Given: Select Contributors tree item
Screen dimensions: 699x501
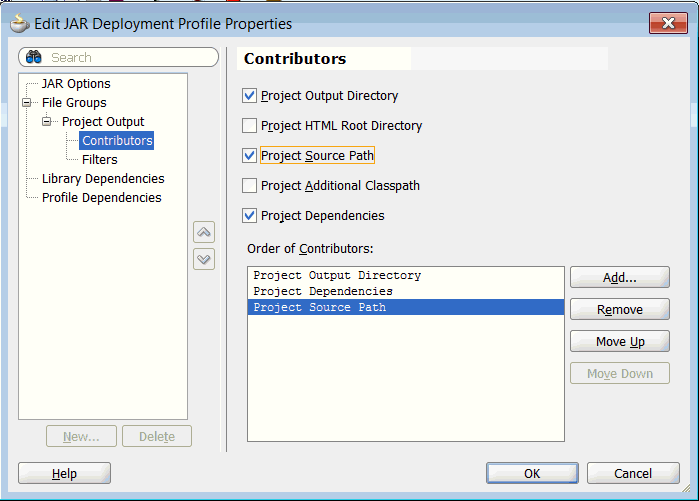Looking at the screenshot, I should (117, 140).
